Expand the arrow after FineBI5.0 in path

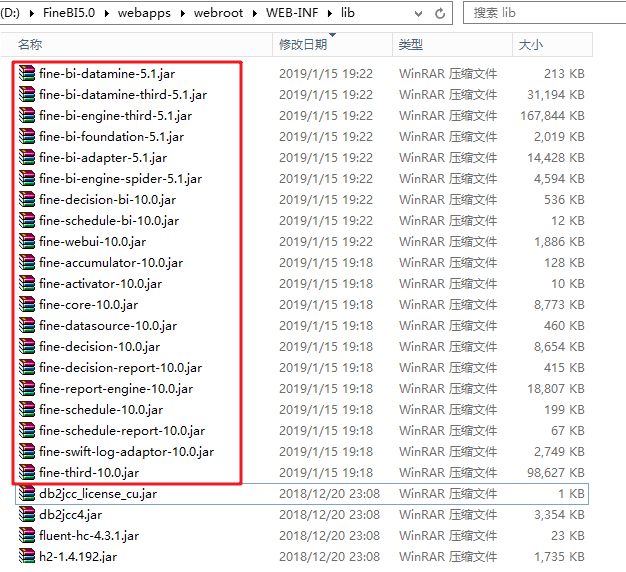pyautogui.click(x=107, y=14)
